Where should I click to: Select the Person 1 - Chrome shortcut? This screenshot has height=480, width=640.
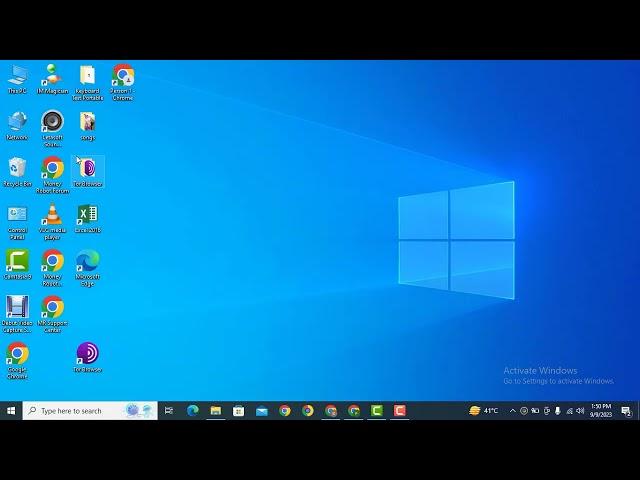coord(122,82)
